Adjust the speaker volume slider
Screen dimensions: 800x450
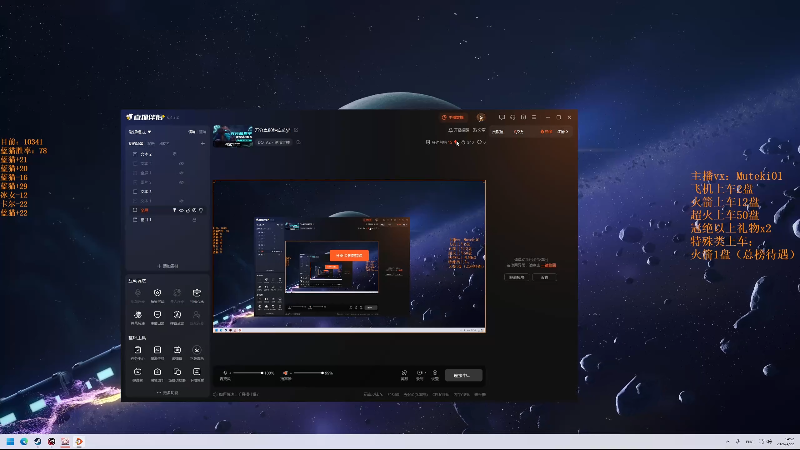pos(309,373)
